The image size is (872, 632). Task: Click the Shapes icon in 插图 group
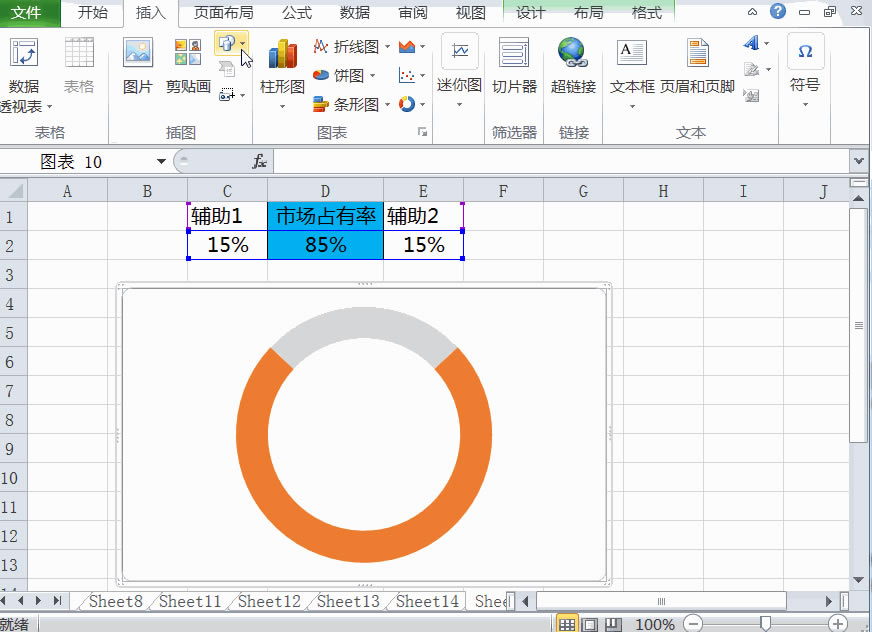(227, 43)
